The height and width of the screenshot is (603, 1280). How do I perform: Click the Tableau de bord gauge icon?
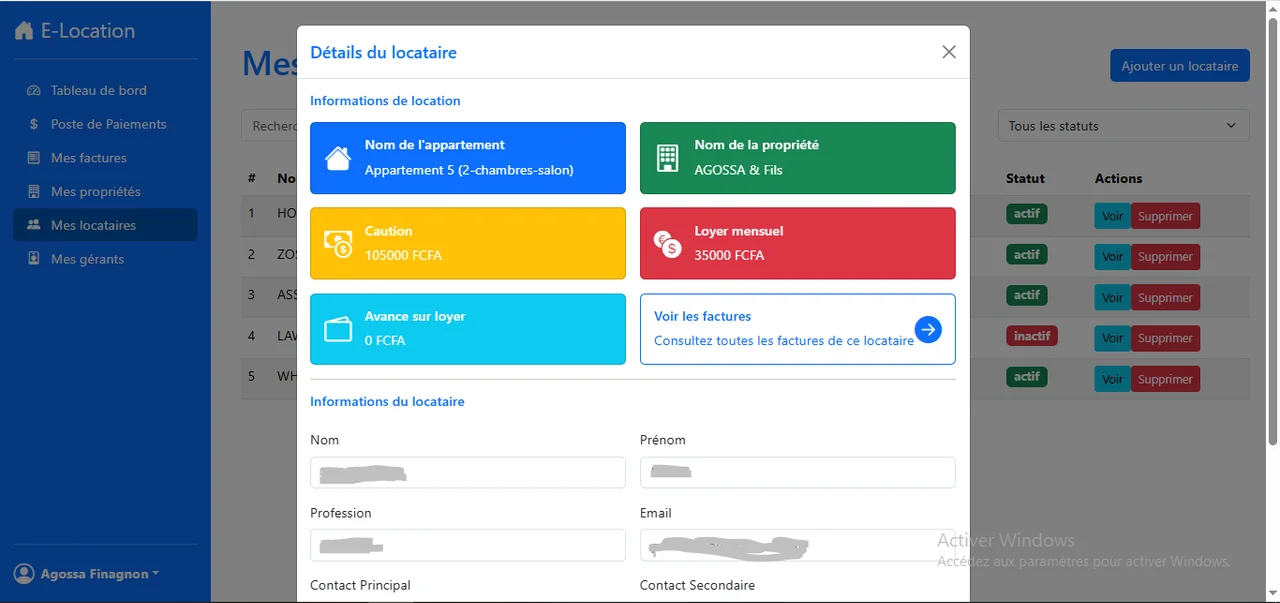(x=33, y=90)
